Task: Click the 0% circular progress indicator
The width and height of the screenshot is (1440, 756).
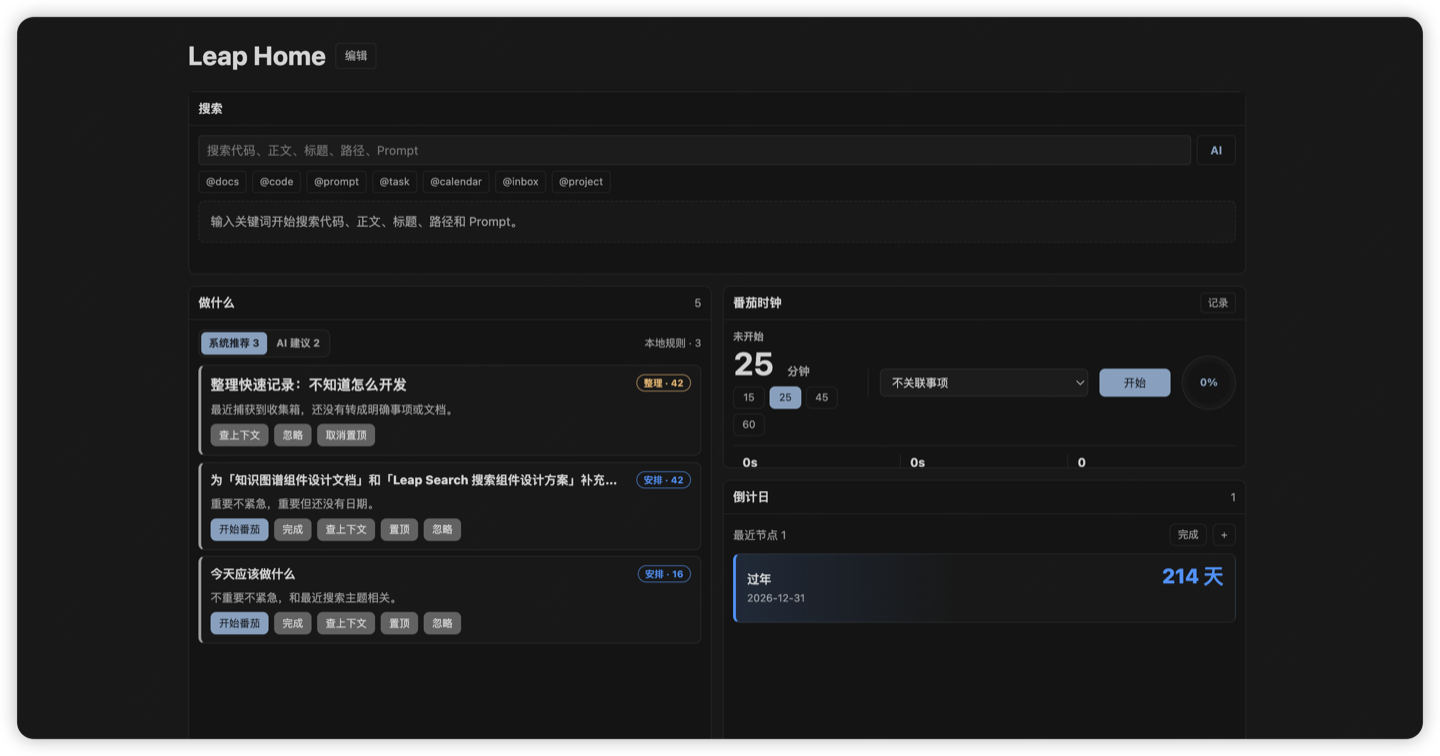Action: pyautogui.click(x=1209, y=383)
